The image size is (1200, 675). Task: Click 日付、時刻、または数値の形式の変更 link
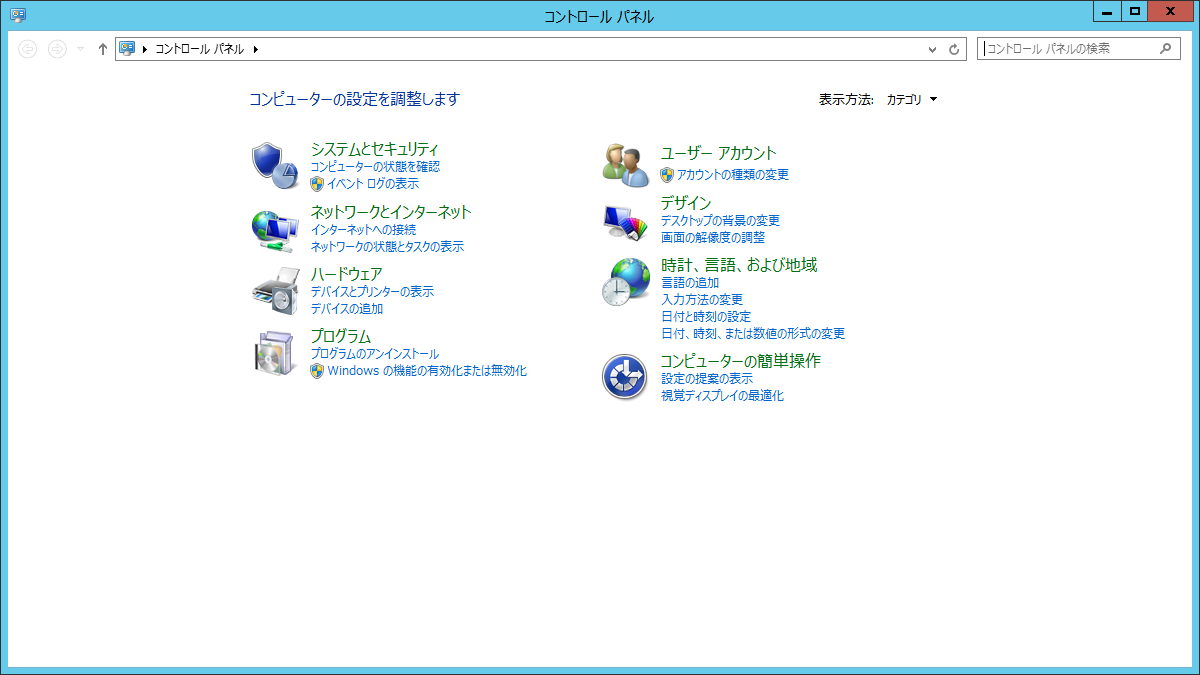(x=753, y=334)
